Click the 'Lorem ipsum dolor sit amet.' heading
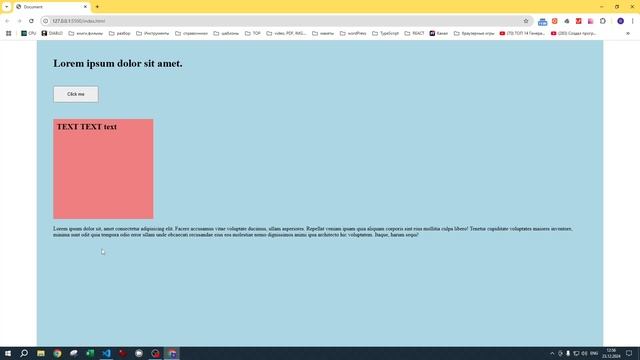Viewport: 640px width, 360px height. [118, 64]
